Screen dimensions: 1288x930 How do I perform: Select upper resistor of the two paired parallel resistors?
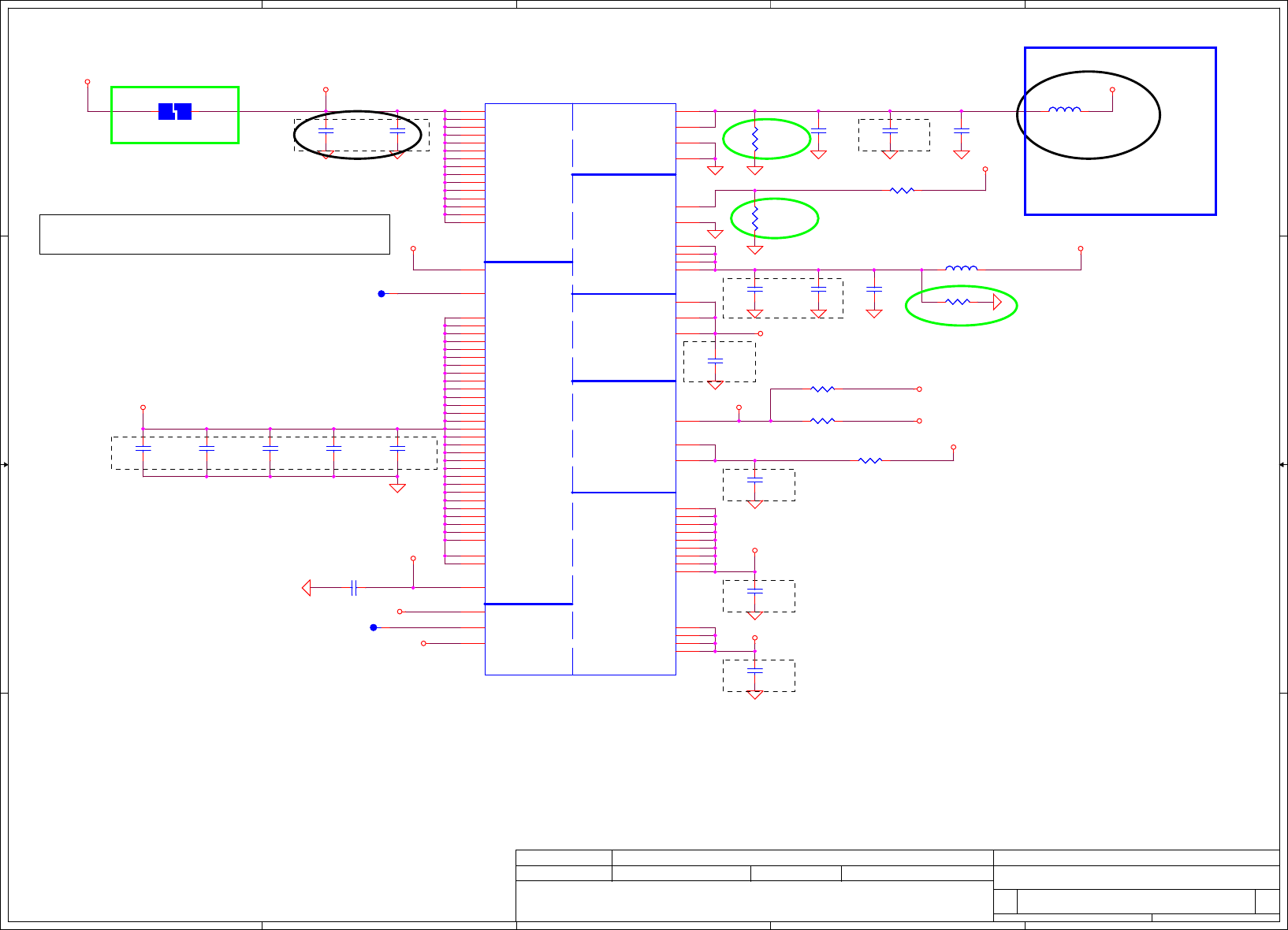click(822, 389)
